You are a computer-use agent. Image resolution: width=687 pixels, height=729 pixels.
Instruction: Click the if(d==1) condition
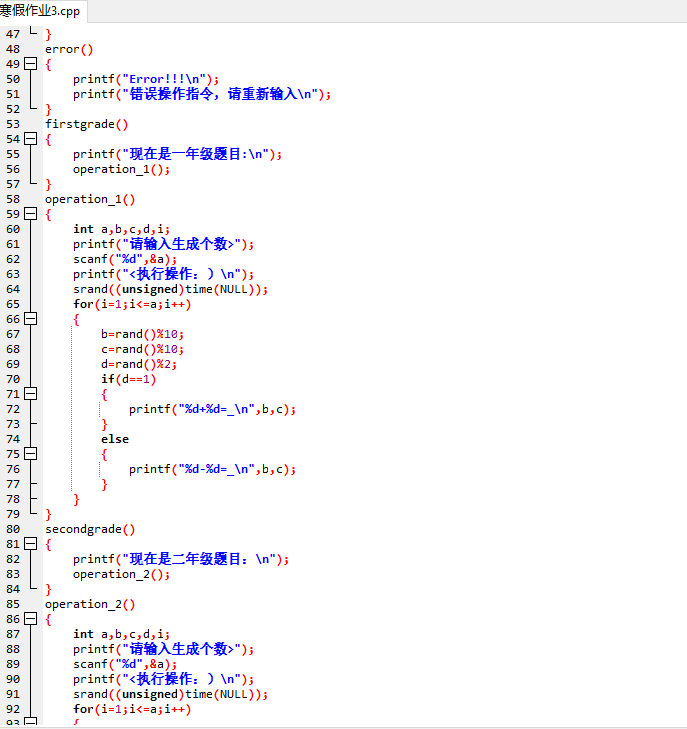click(128, 379)
